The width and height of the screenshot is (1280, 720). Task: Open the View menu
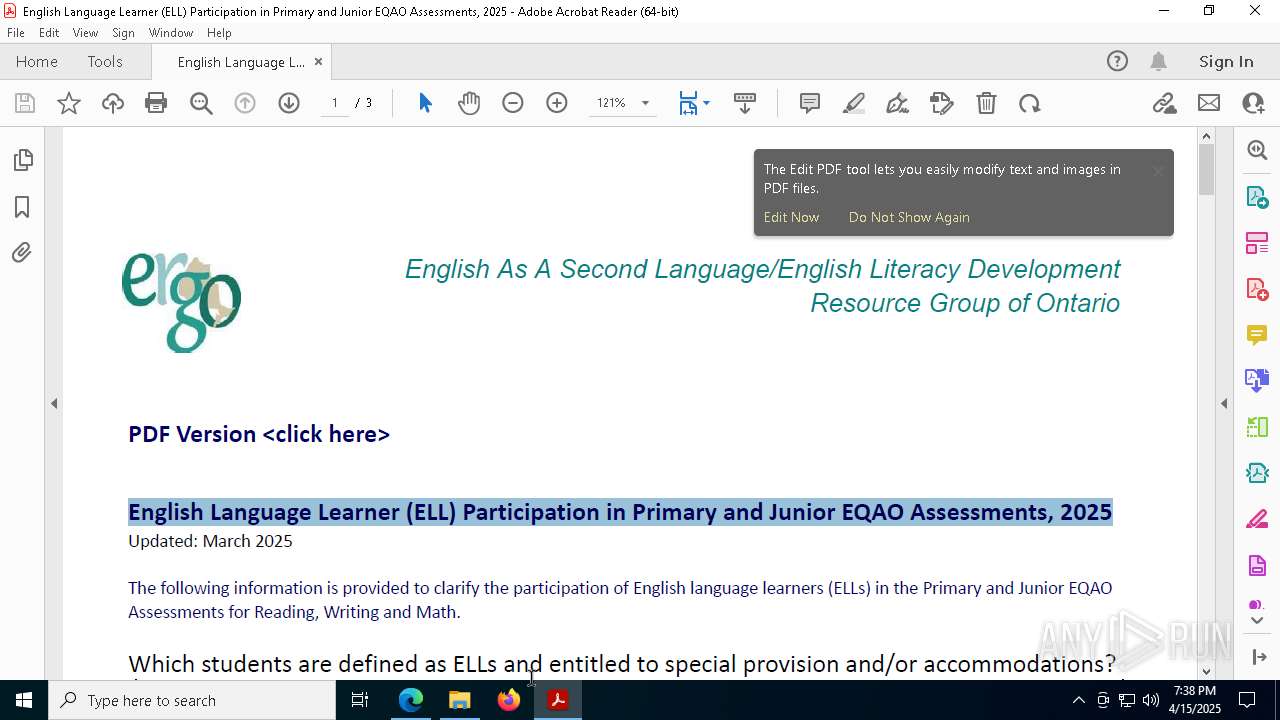point(85,33)
